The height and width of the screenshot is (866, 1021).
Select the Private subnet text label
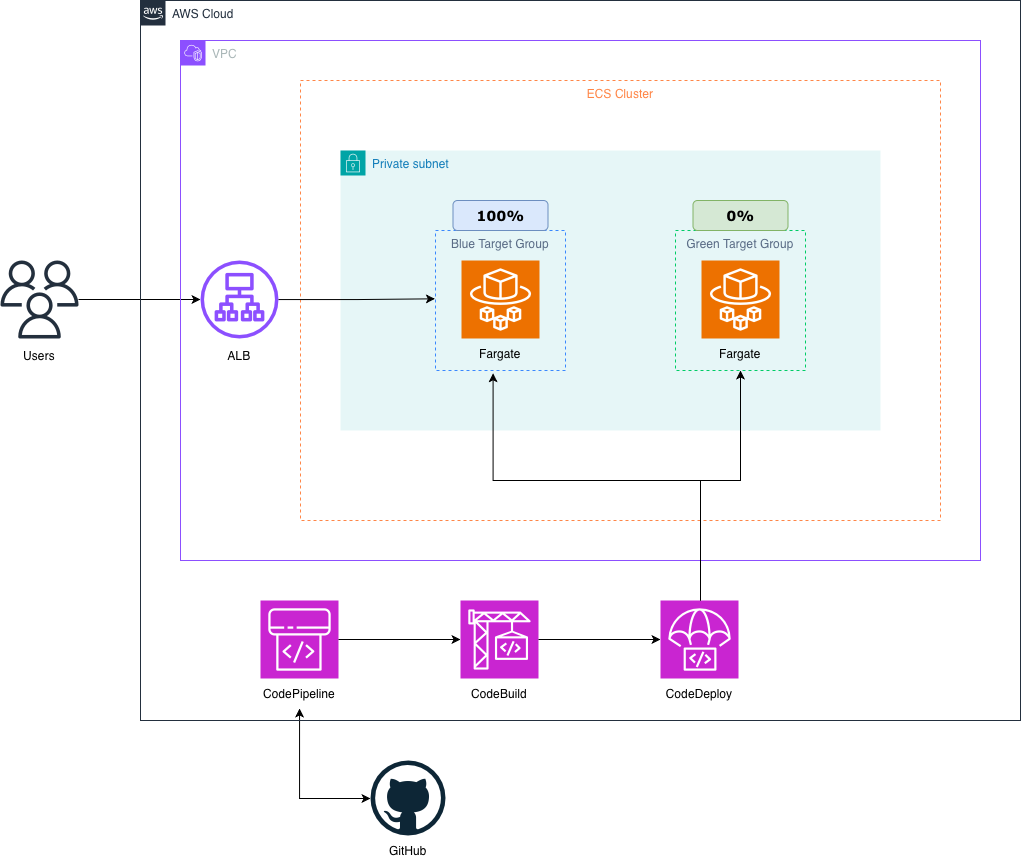tap(410, 164)
